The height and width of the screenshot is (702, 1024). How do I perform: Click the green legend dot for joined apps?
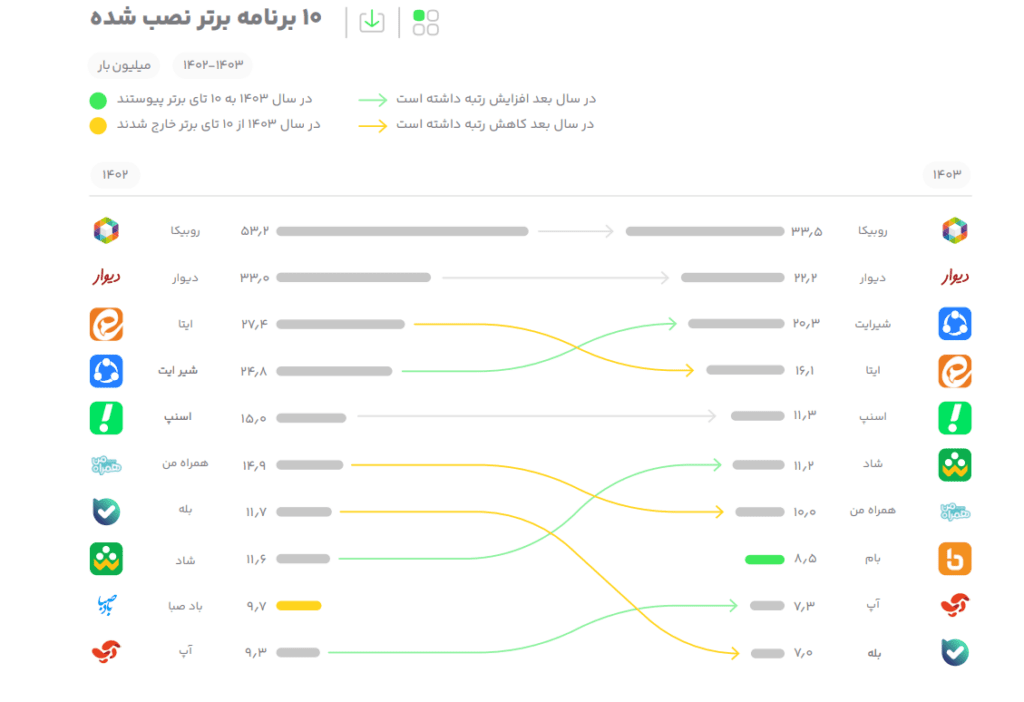(x=98, y=100)
